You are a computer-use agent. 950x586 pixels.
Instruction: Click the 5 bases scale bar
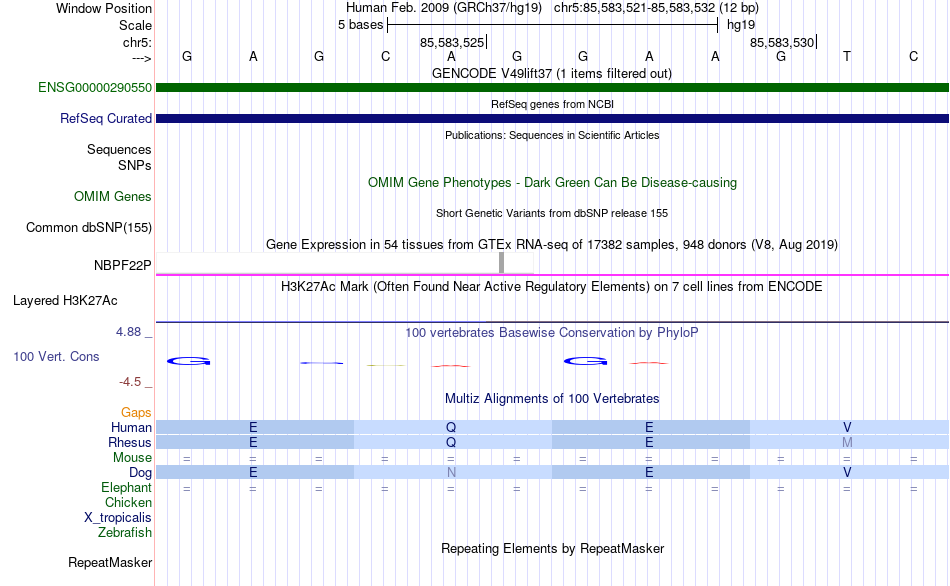pos(553,25)
